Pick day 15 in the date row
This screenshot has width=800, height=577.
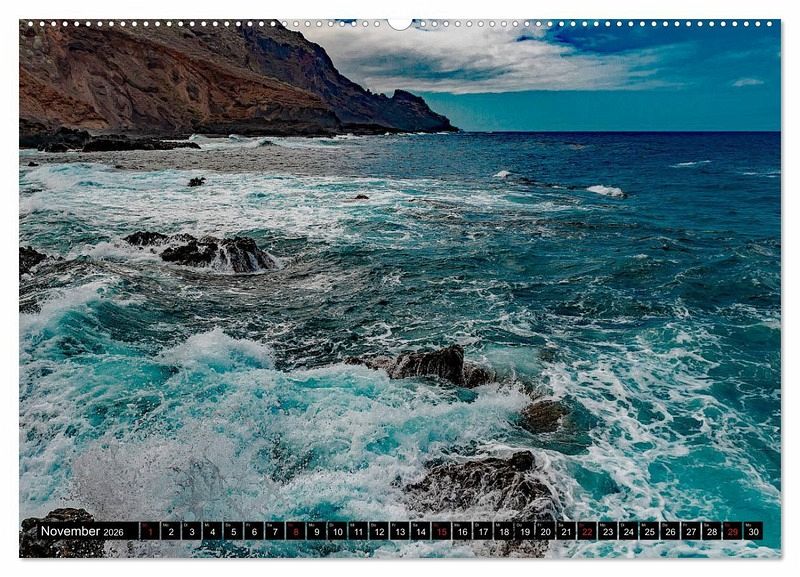point(441,531)
